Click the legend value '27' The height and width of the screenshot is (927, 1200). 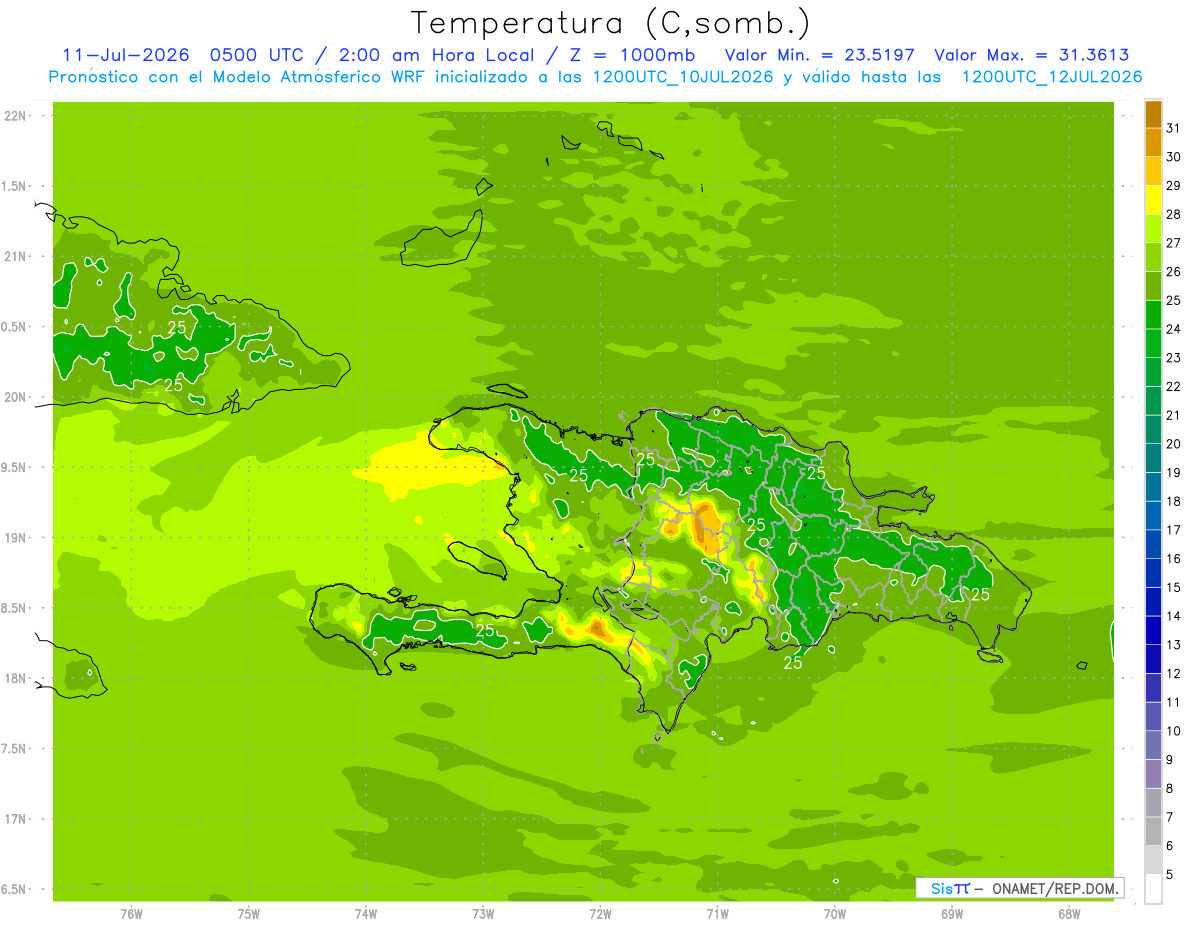[x=1173, y=242]
